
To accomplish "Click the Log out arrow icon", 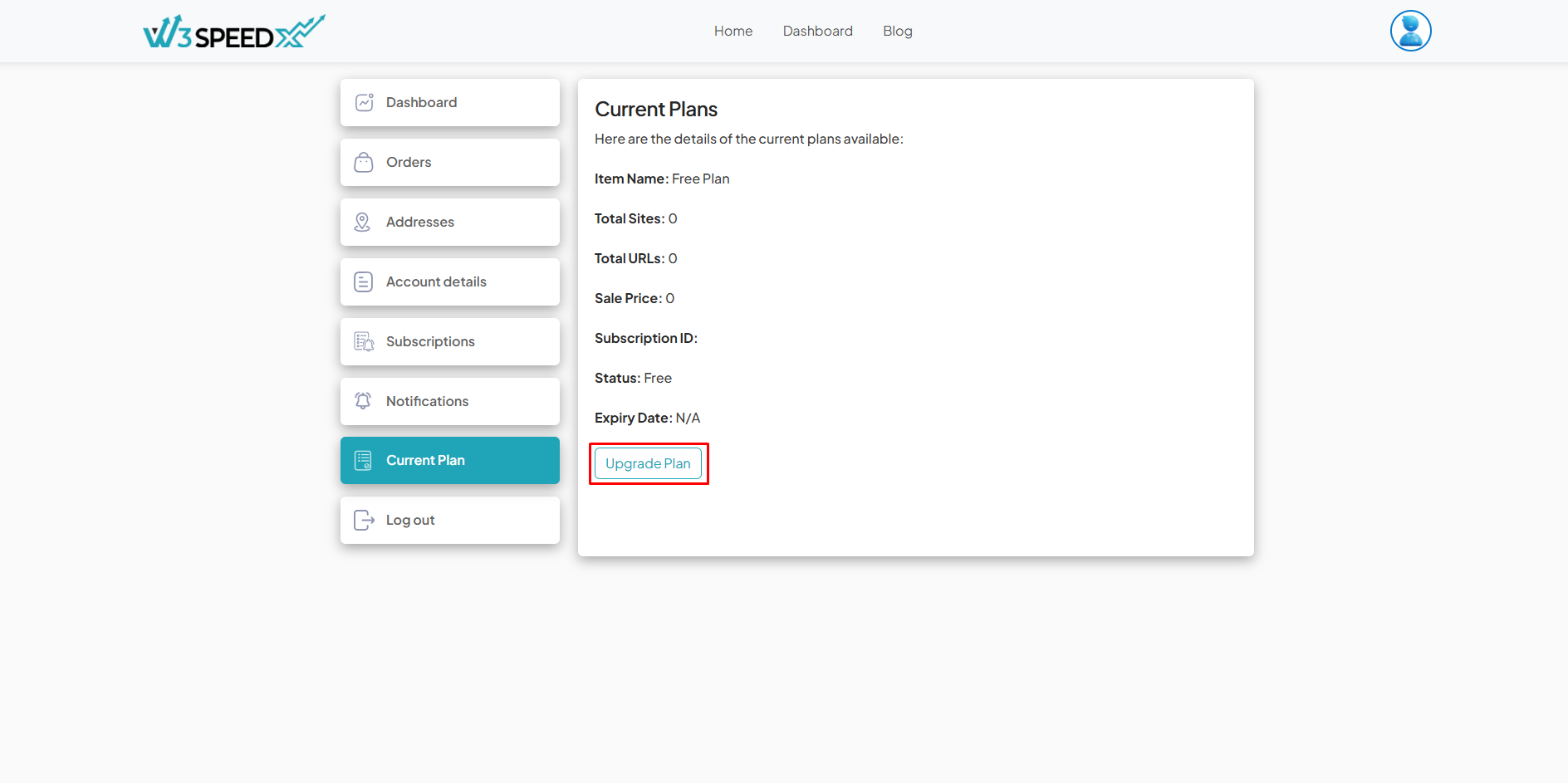I will click(364, 520).
